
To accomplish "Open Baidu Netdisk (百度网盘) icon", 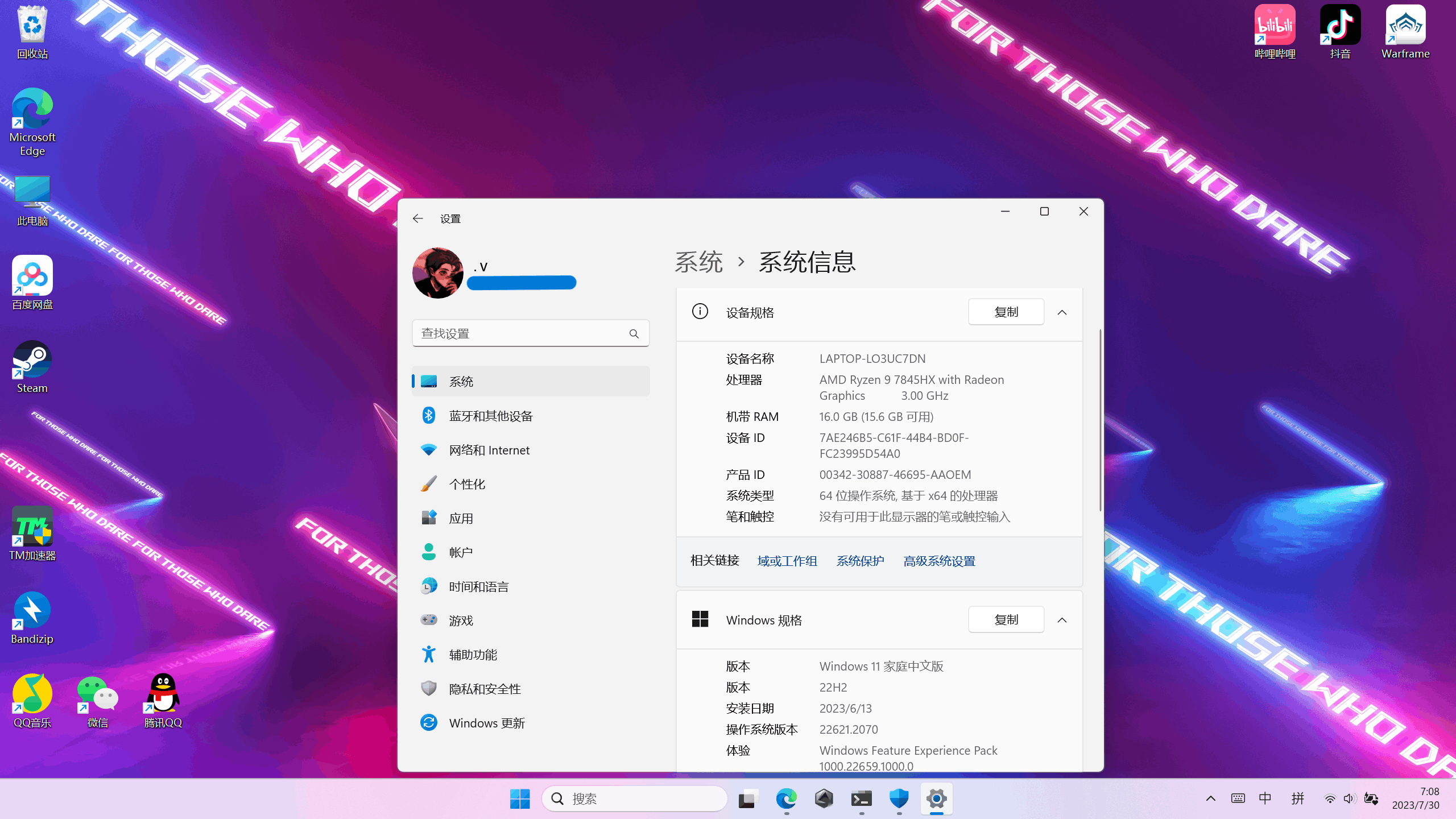I will point(32,282).
